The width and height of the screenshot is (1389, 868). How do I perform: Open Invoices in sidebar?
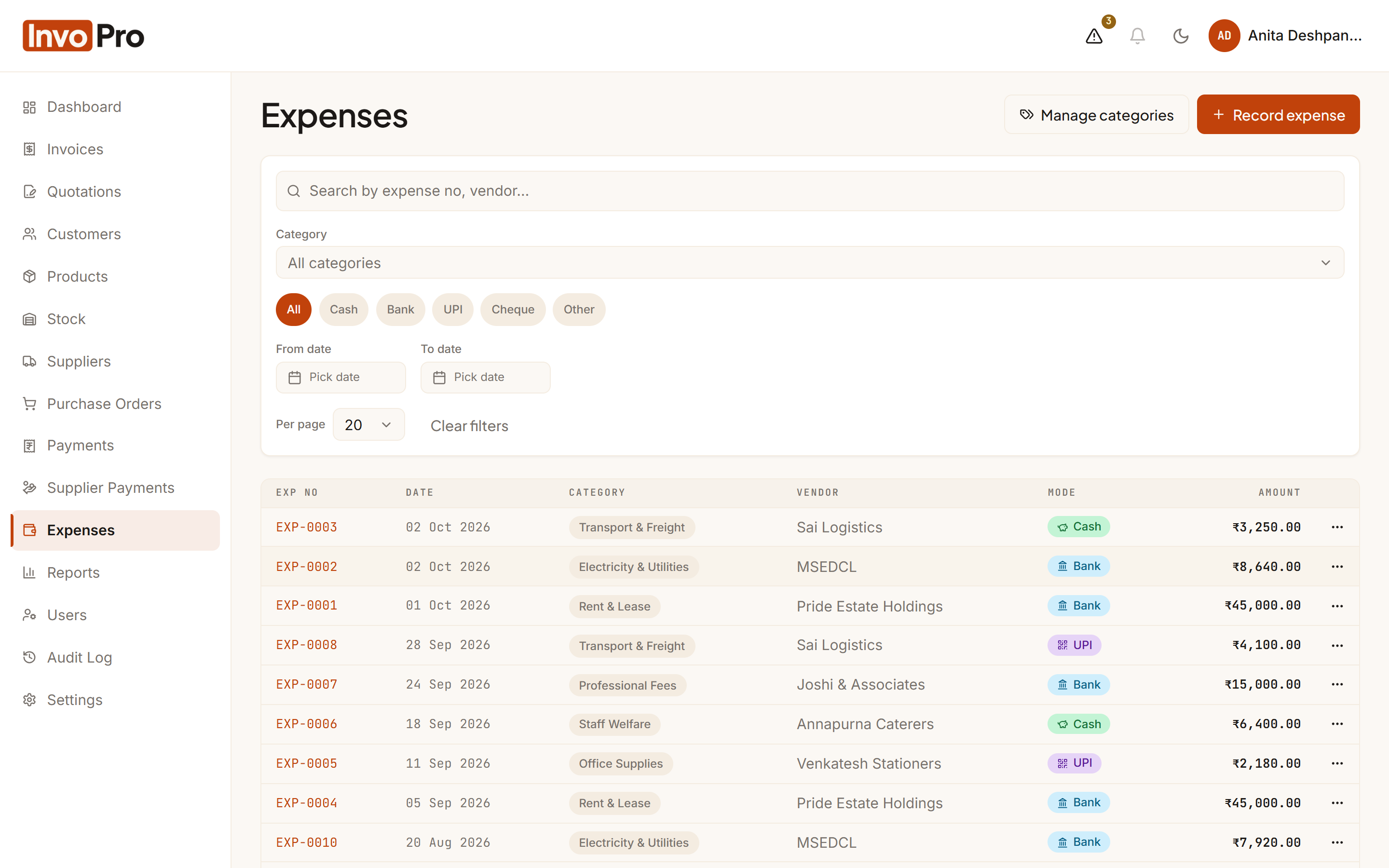click(x=115, y=149)
